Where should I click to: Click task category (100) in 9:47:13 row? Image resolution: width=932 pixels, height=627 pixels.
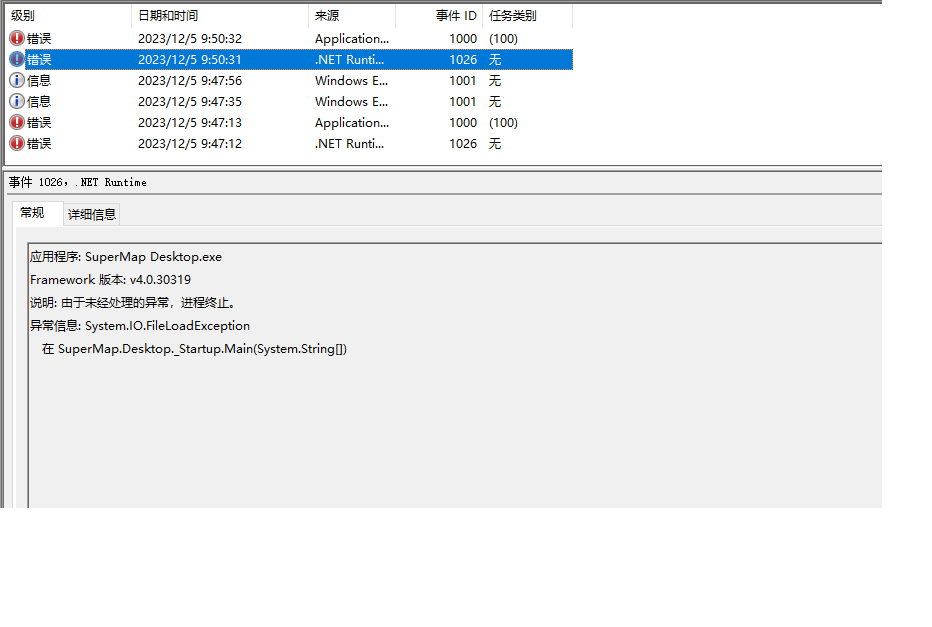click(x=503, y=122)
